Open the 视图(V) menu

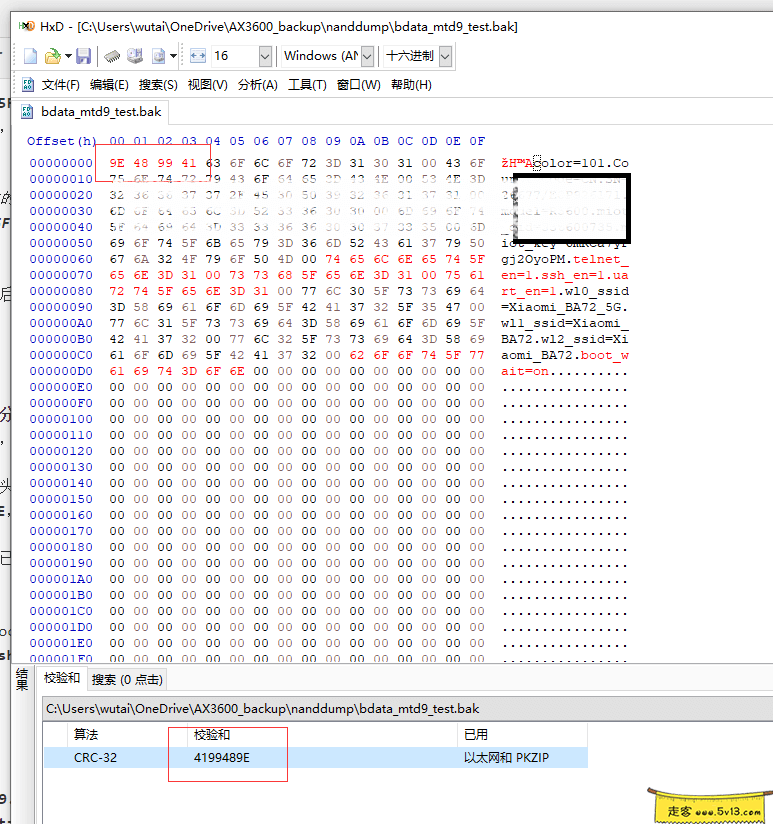(208, 85)
